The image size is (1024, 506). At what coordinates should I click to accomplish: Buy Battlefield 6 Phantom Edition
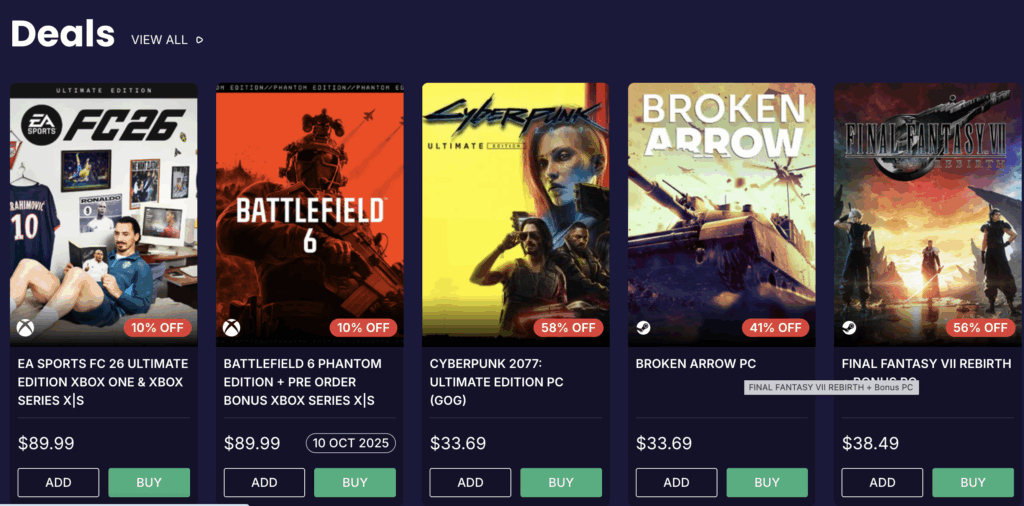355,482
